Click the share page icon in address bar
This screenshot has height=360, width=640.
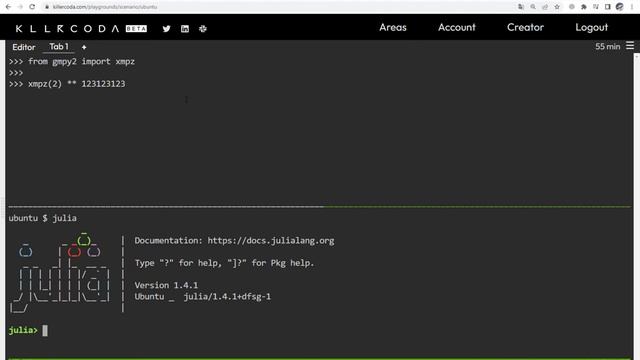(545, 7)
